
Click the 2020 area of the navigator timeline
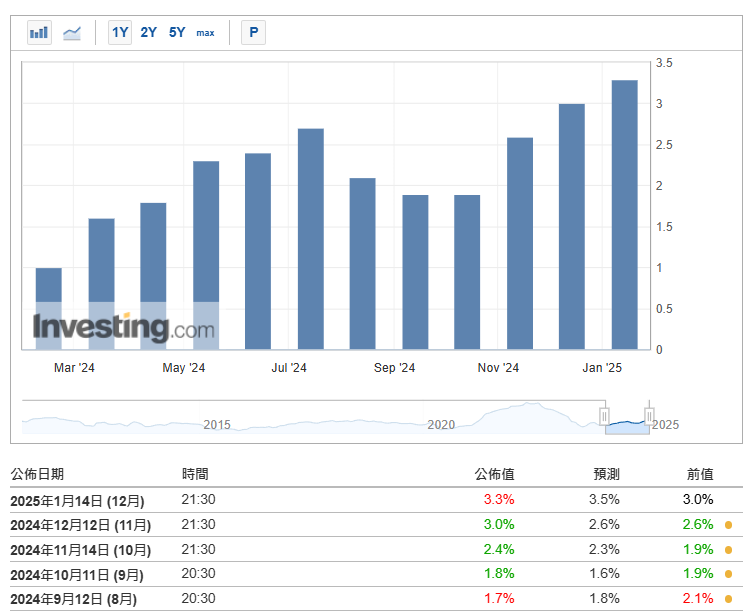point(441,424)
